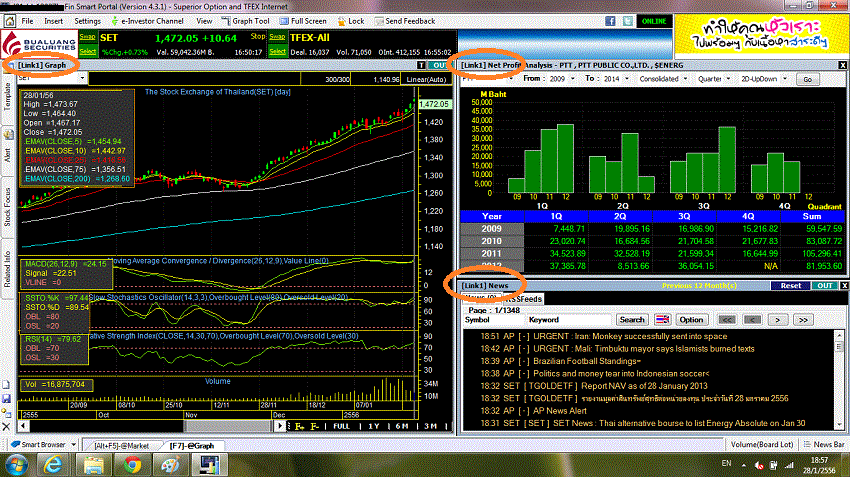
Task: Switch to [F7]-@Graph tab
Action: click(192, 446)
